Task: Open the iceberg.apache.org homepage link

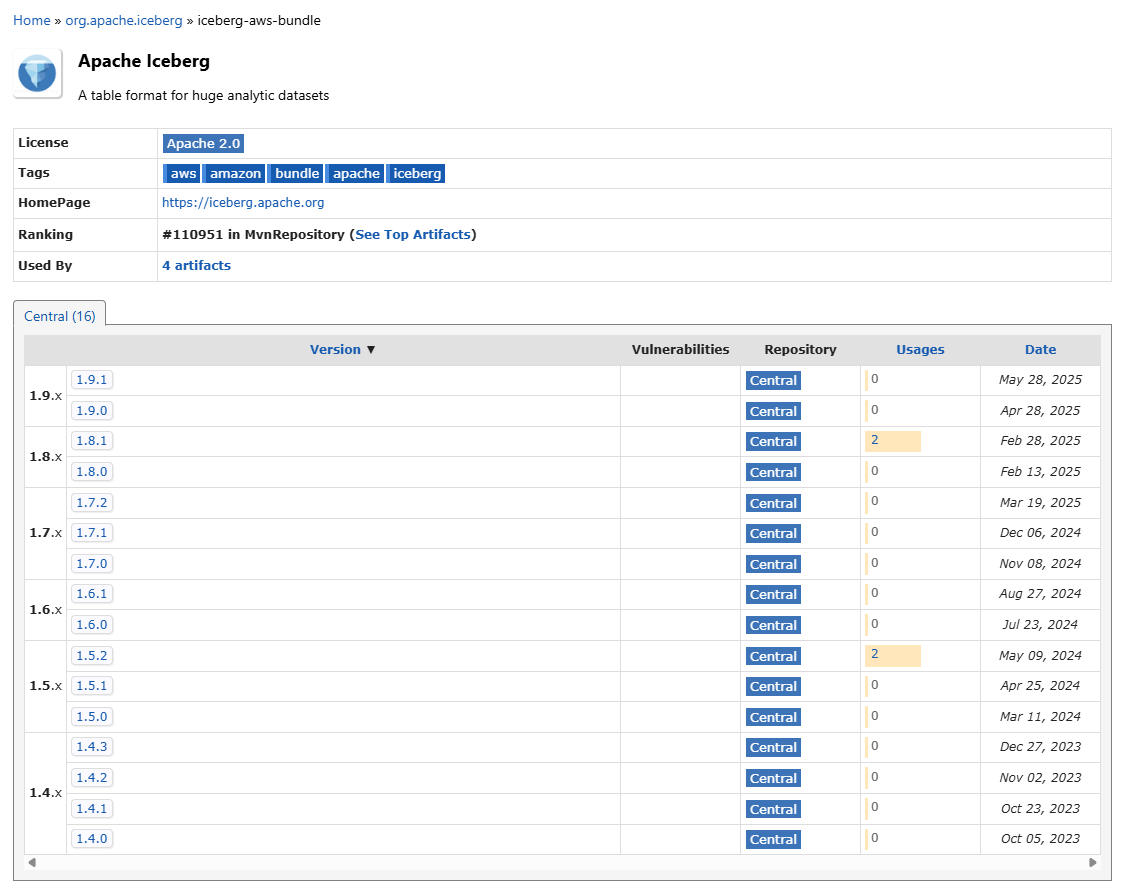Action: tap(243, 203)
